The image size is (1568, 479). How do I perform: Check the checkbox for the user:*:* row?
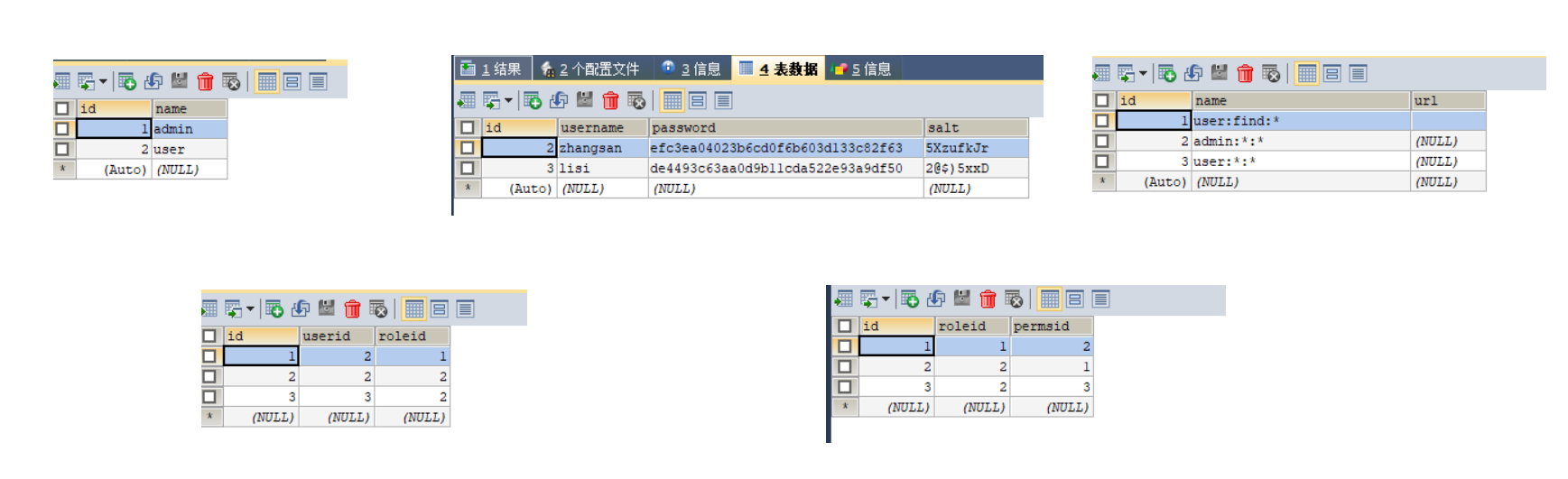[1102, 161]
